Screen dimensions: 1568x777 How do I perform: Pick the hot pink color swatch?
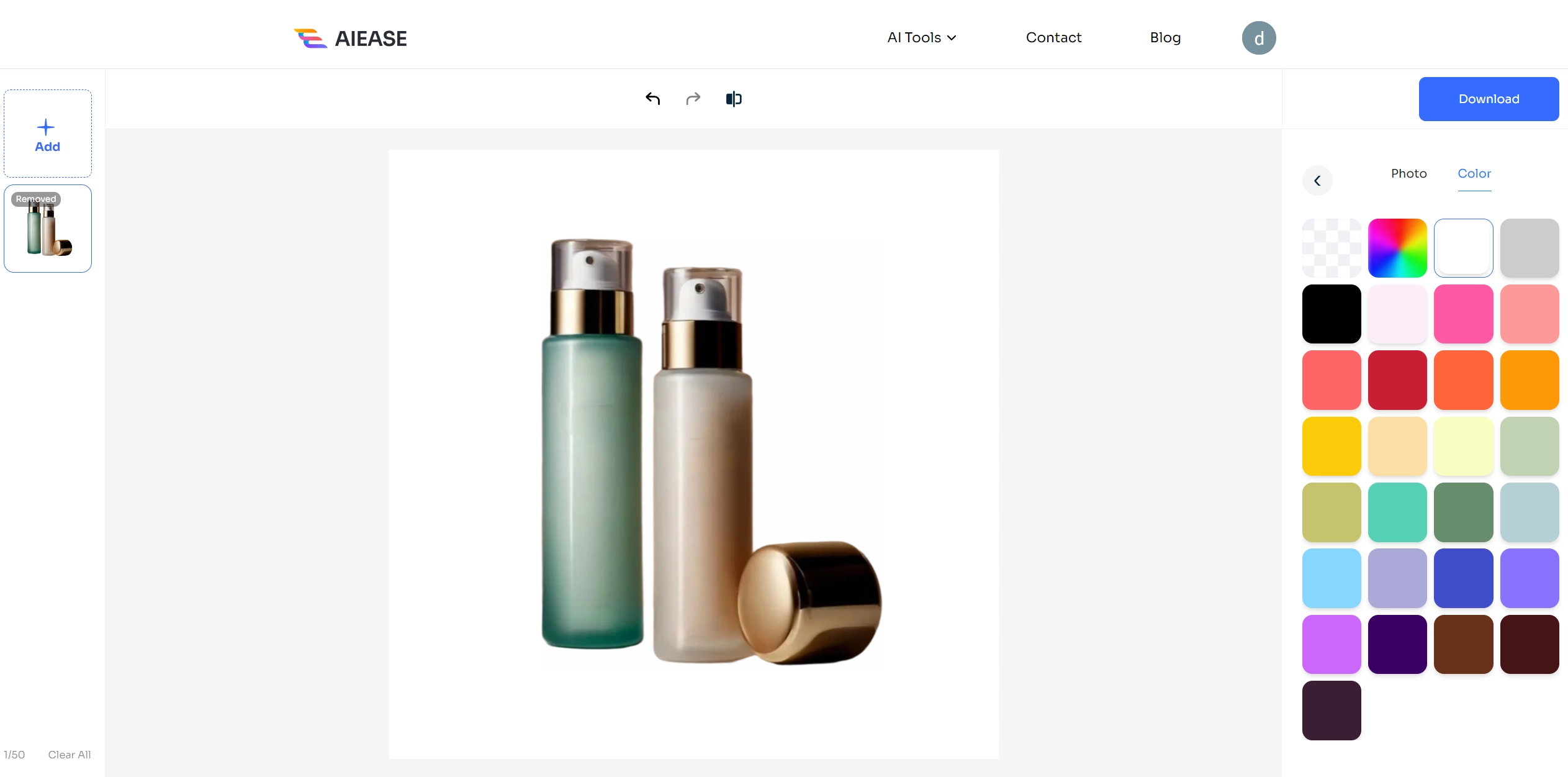pos(1463,314)
